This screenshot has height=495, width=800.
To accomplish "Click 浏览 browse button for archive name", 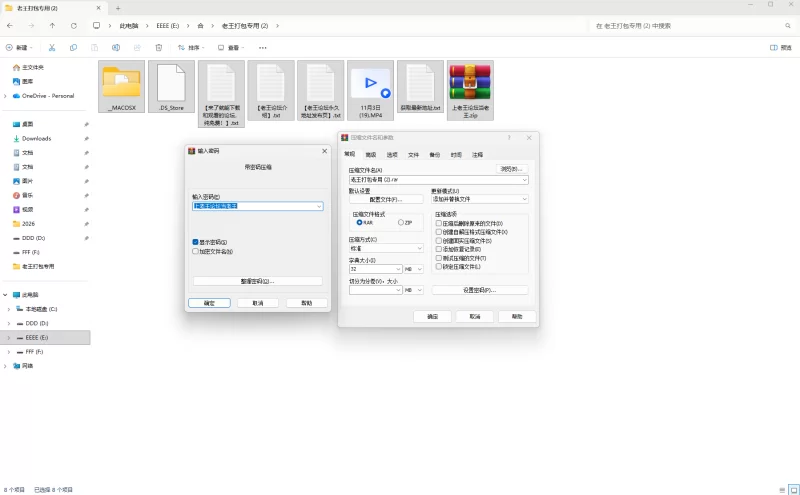I will 512,169.
